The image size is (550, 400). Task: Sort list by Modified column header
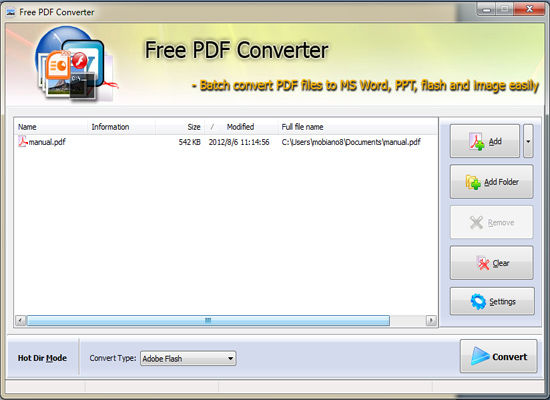(241, 127)
